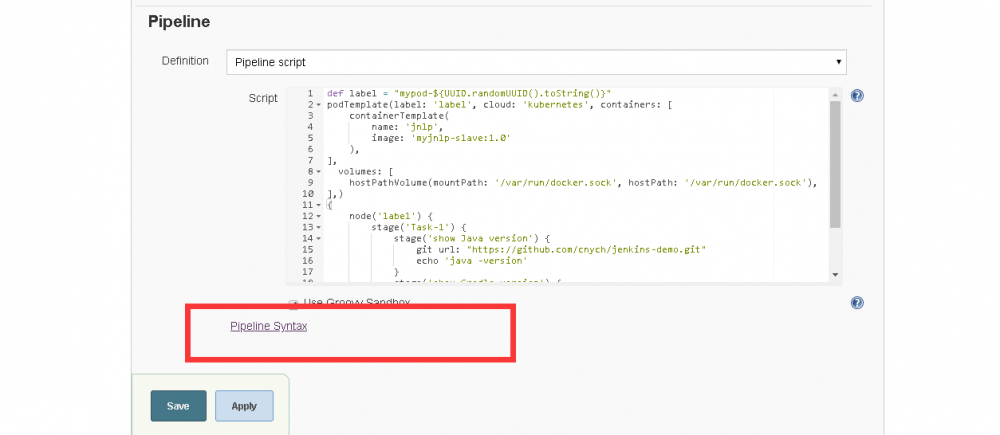Viewport: 1000px width, 435px height.
Task: Open the Definition dropdown
Action: (x=536, y=63)
